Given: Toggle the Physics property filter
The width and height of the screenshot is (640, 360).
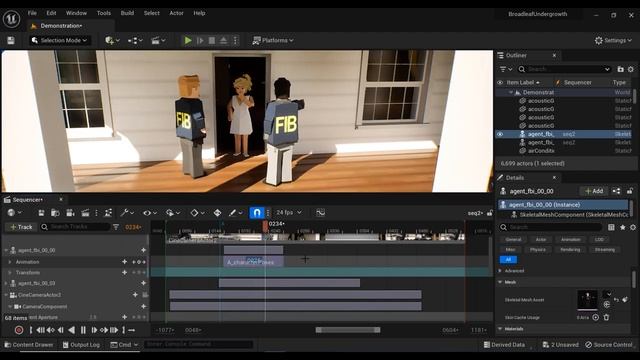Looking at the screenshot, I should coord(538,249).
